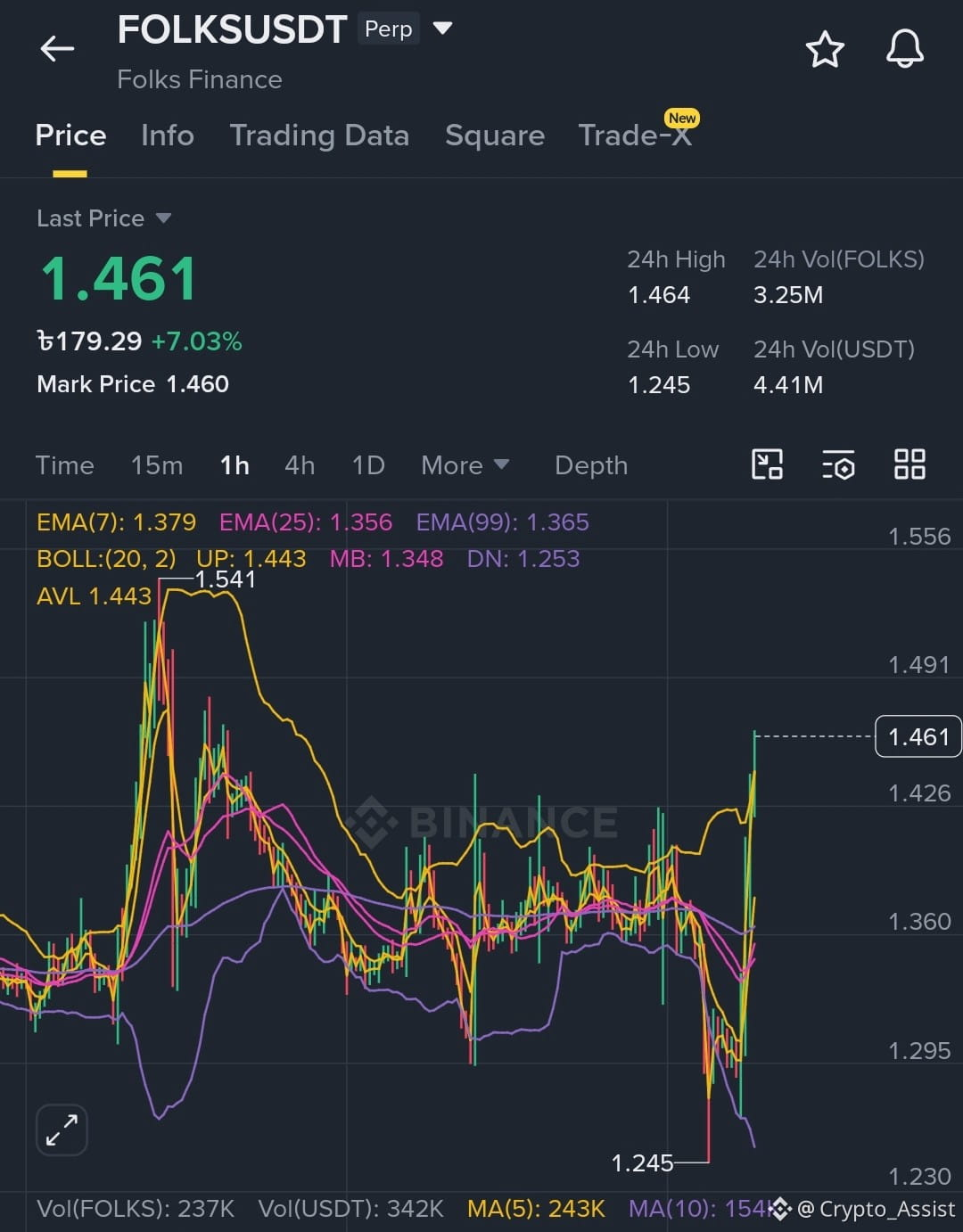This screenshot has width=963, height=1232.
Task: Select the 1h interval
Action: tap(235, 465)
